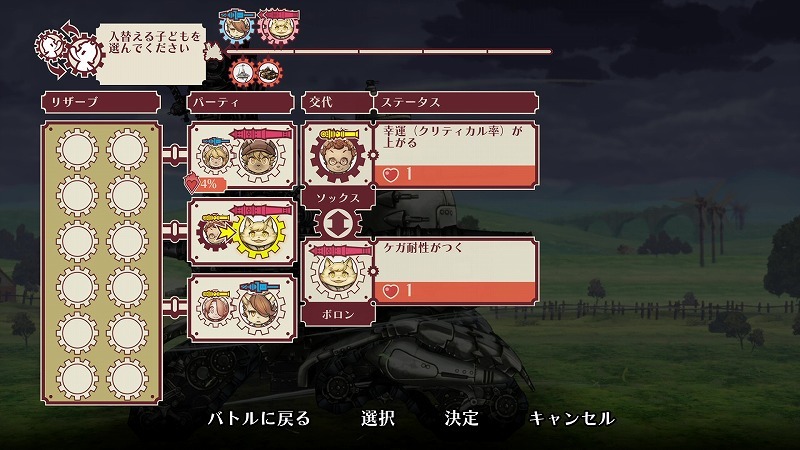The width and height of the screenshot is (800, 450).
Task: Click the child-swap icon at top left
Action: tap(70, 50)
